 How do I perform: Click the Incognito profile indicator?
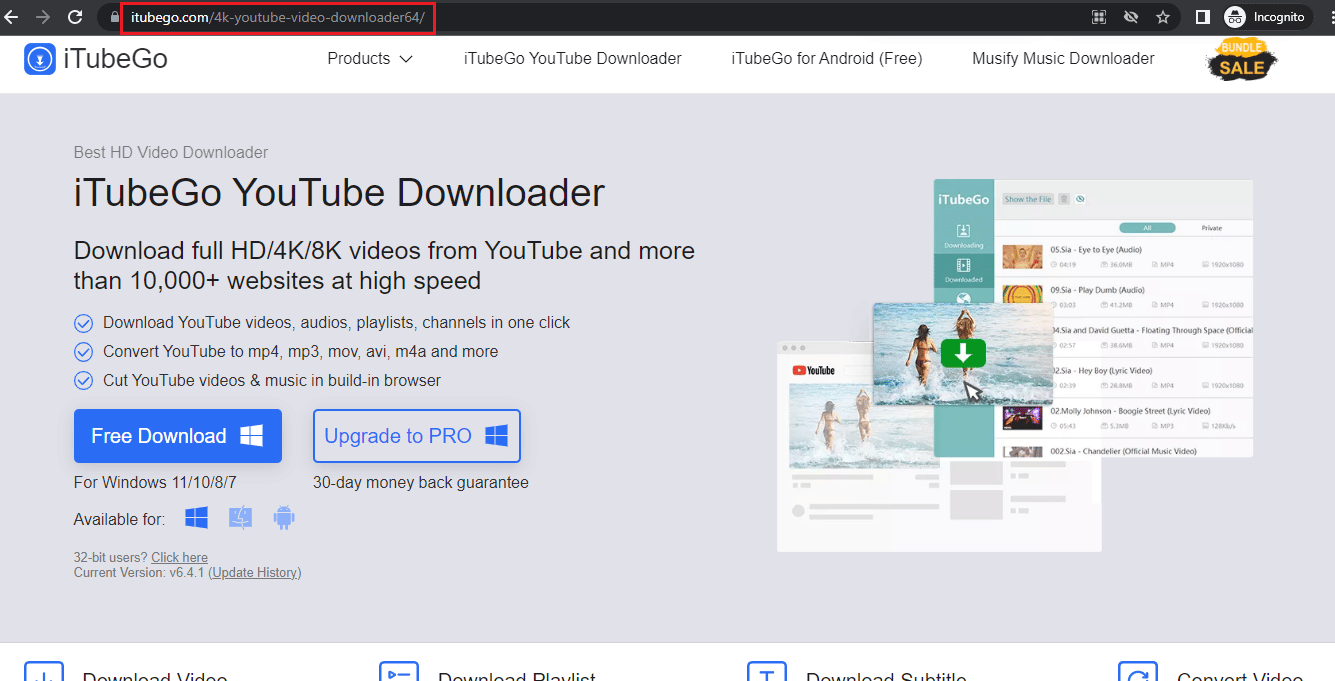coord(1265,17)
